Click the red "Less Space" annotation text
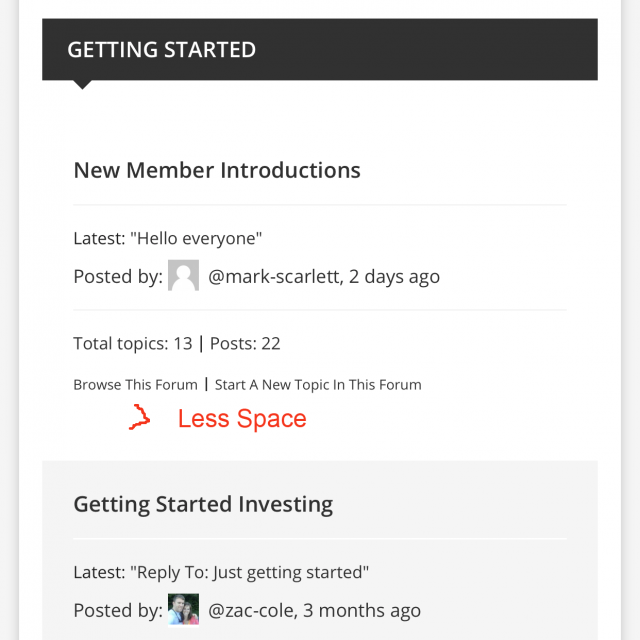 (x=242, y=418)
